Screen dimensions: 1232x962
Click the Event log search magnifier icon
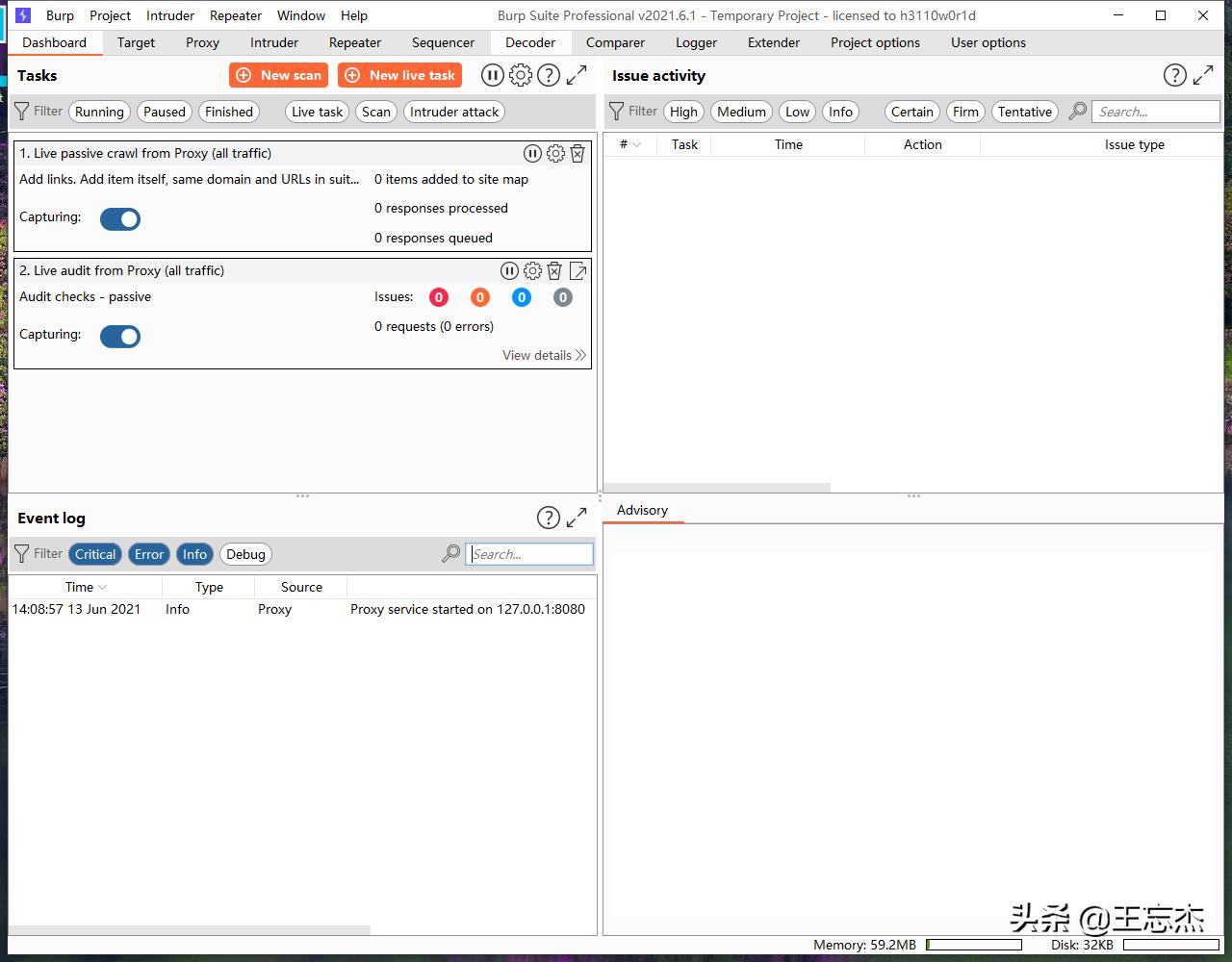450,554
